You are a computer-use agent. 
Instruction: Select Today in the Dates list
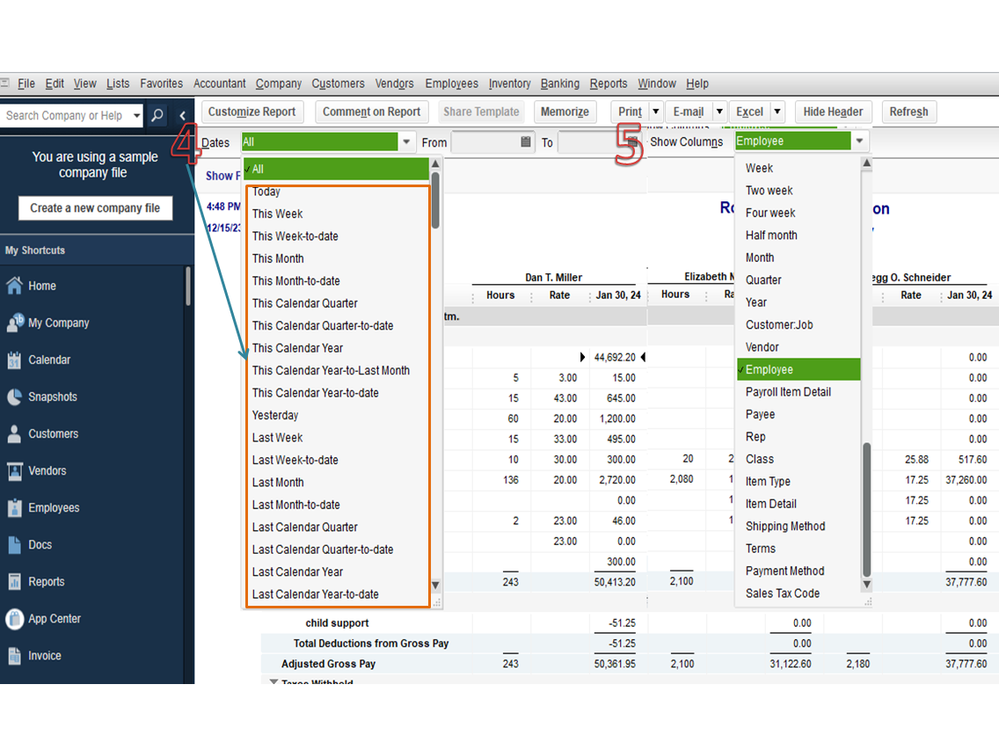pyautogui.click(x=266, y=192)
